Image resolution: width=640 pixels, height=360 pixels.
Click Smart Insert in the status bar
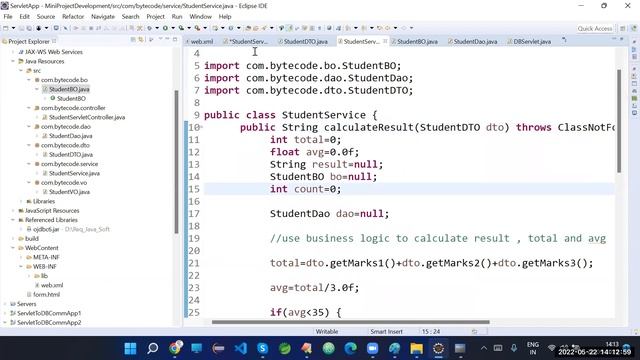pos(386,331)
